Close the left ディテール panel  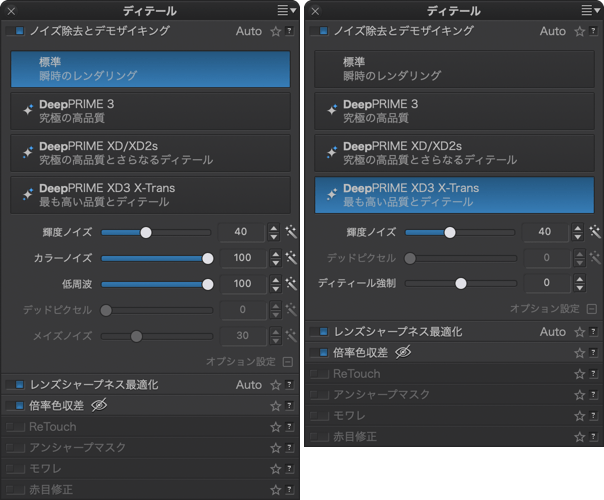tap(11, 11)
